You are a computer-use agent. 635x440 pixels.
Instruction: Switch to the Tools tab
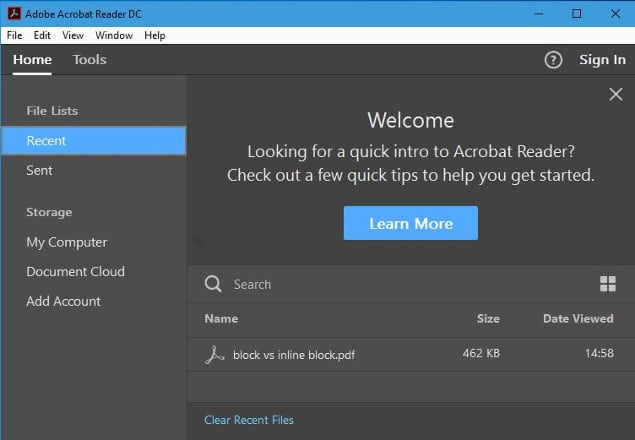[x=89, y=60]
